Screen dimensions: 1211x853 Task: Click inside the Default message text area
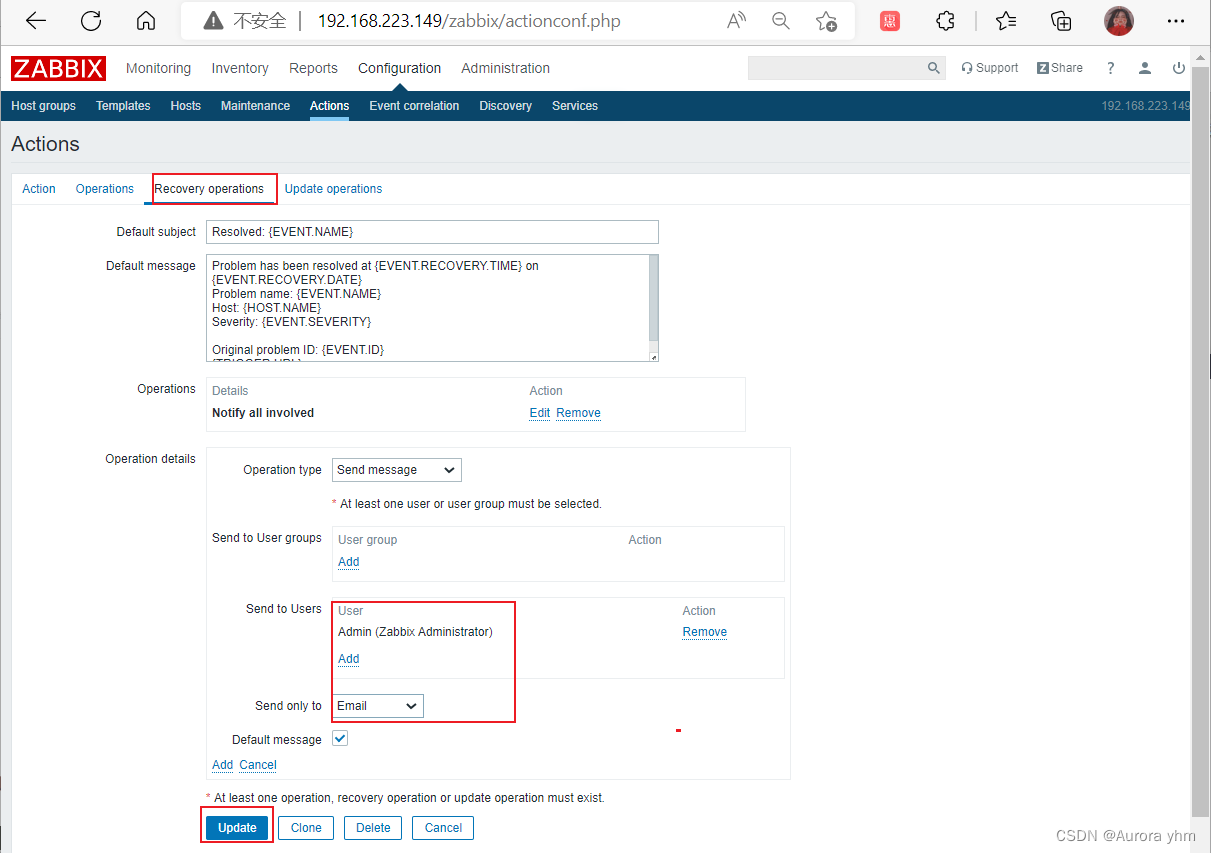[427, 308]
